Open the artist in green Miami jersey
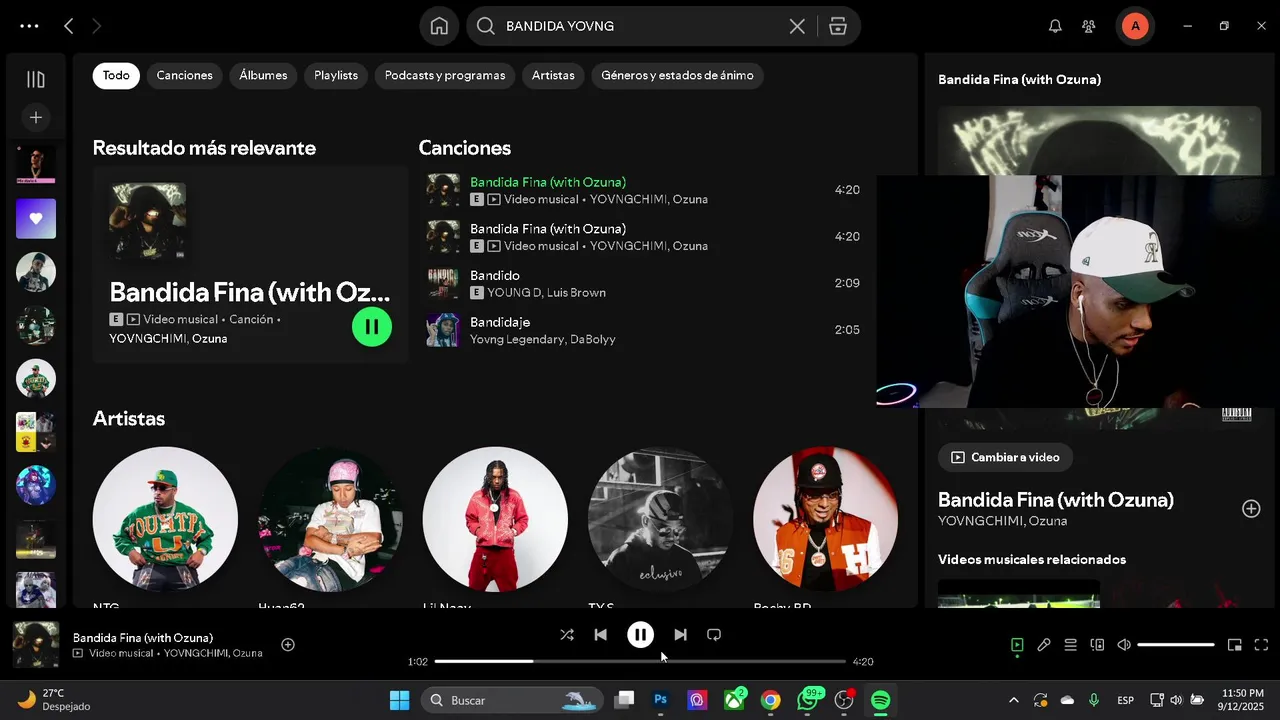Screen dimensions: 1280x720 pos(165,519)
